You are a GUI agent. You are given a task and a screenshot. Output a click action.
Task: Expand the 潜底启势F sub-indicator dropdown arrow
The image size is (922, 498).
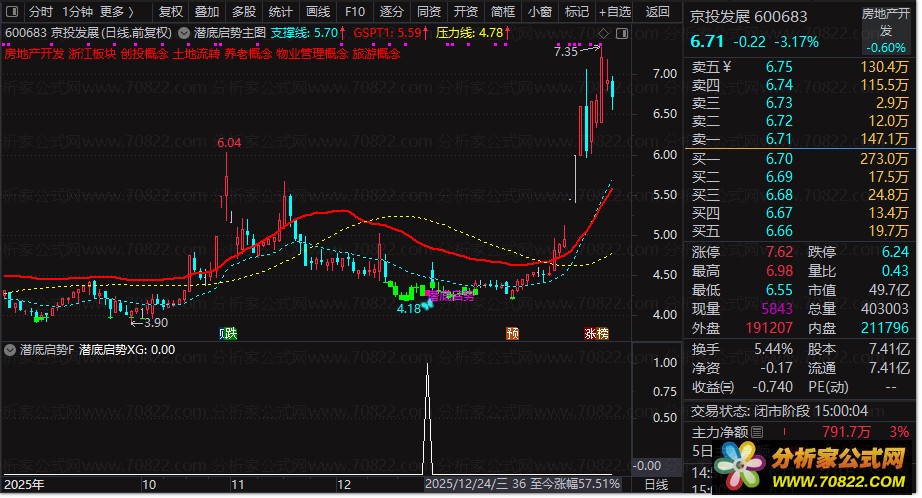click(x=10, y=350)
